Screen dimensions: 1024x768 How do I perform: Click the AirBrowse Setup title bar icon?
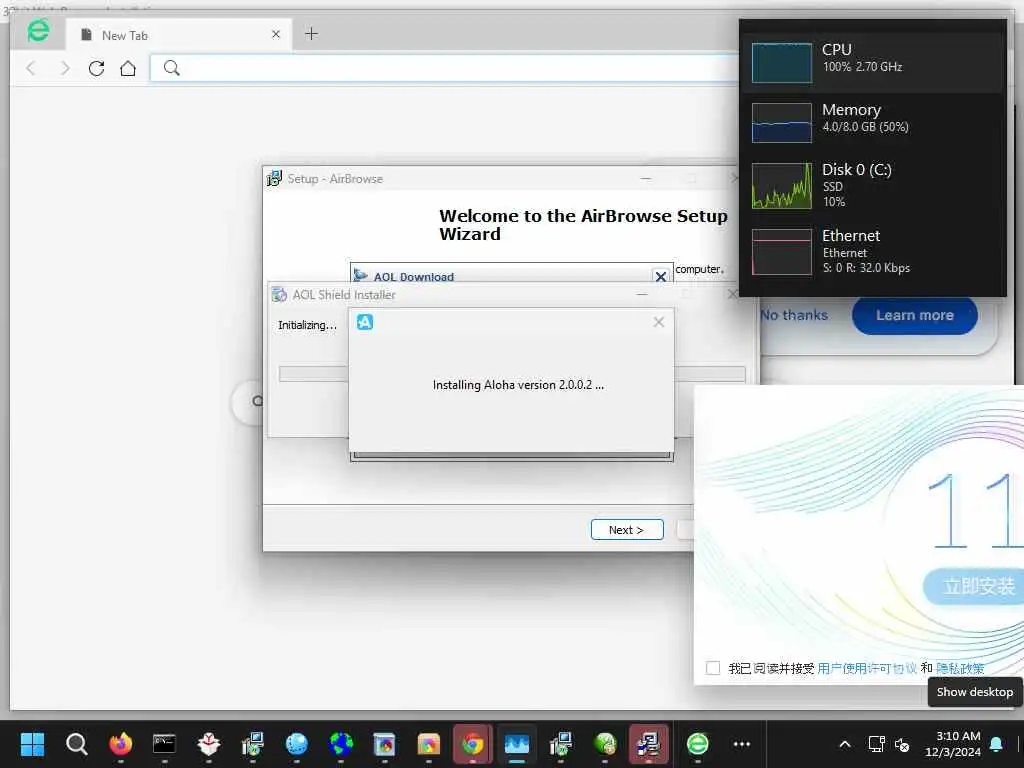(274, 178)
